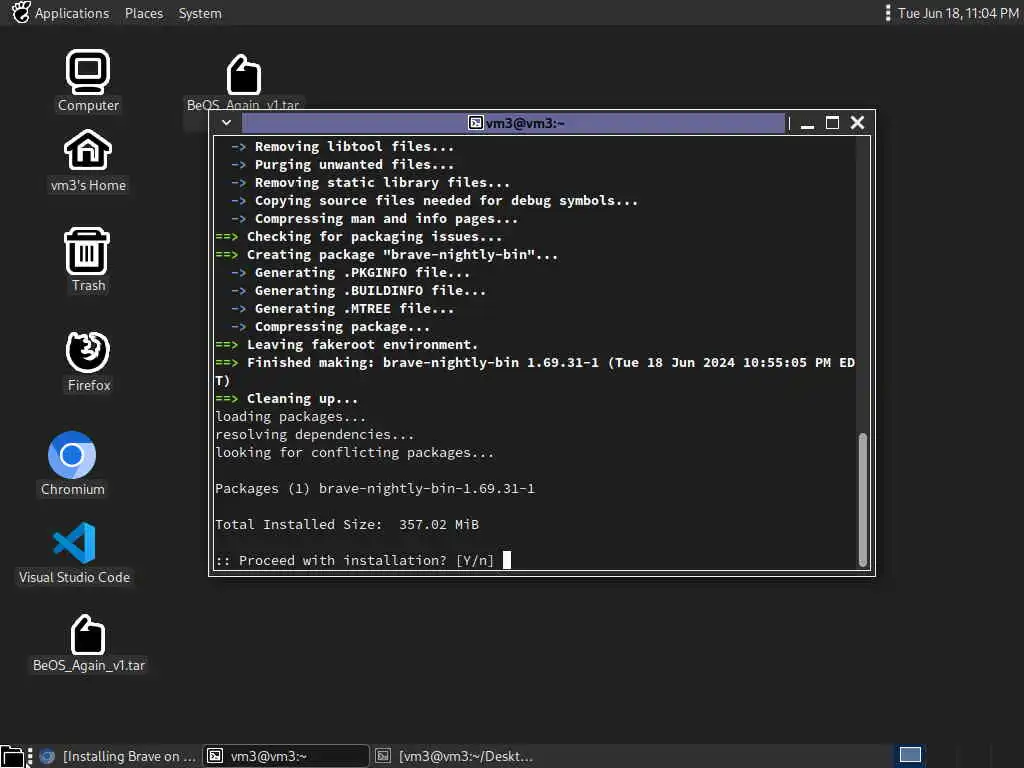
Task: Click the Proceed with installation prompt line
Action: (354, 560)
